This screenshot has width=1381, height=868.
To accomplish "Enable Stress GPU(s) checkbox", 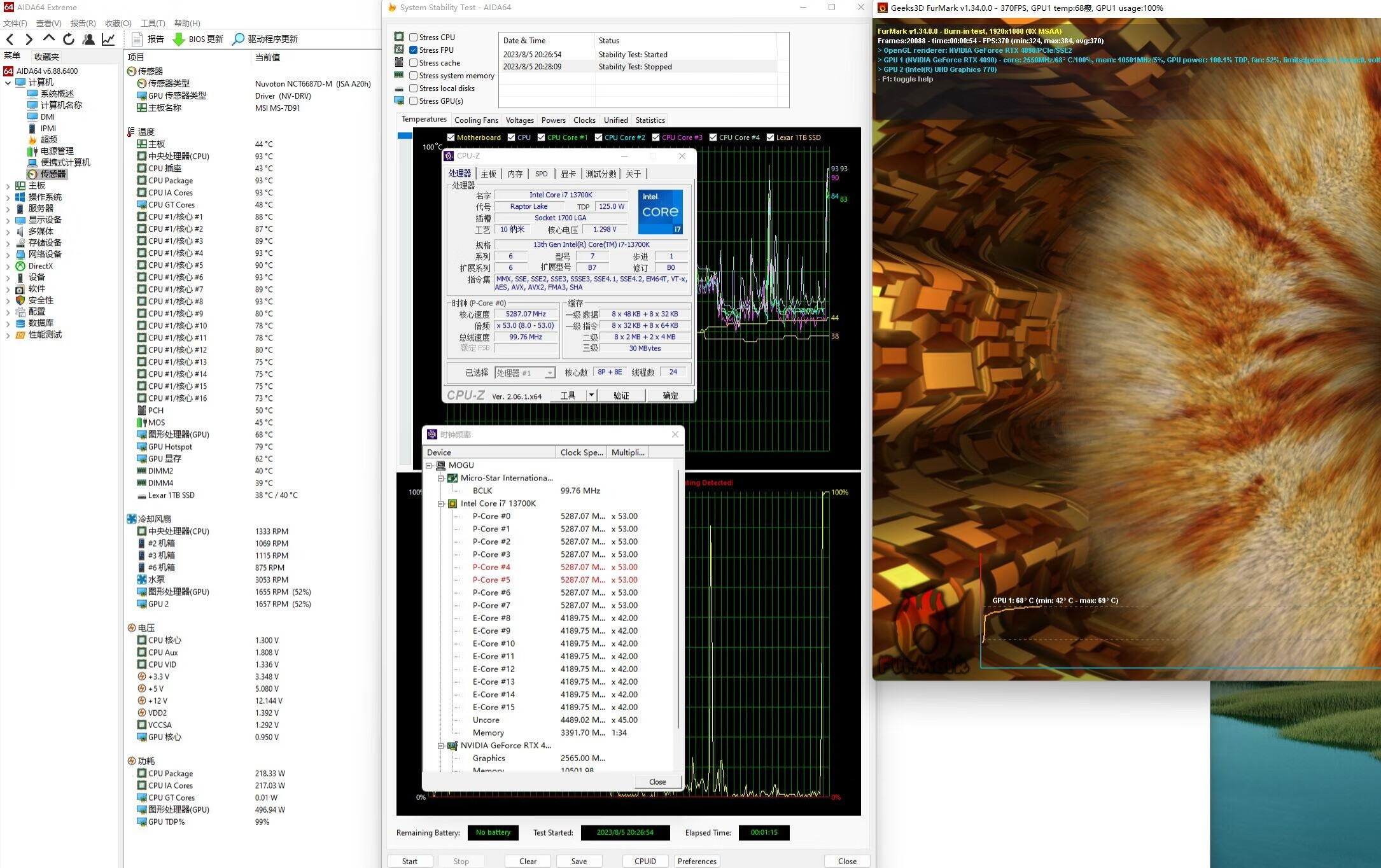I will 414,101.
